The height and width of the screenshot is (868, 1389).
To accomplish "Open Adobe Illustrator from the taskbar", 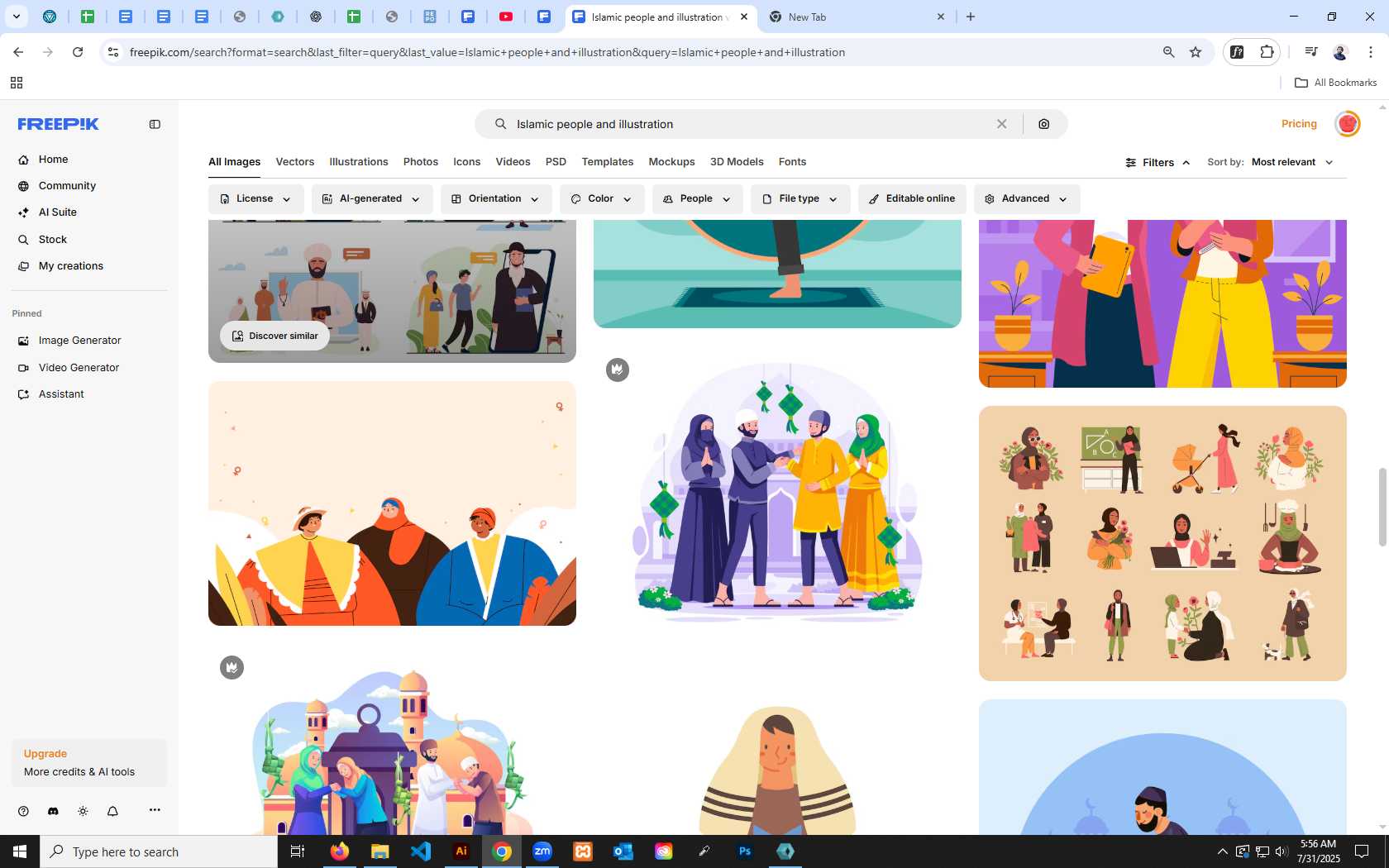I will coord(461,851).
